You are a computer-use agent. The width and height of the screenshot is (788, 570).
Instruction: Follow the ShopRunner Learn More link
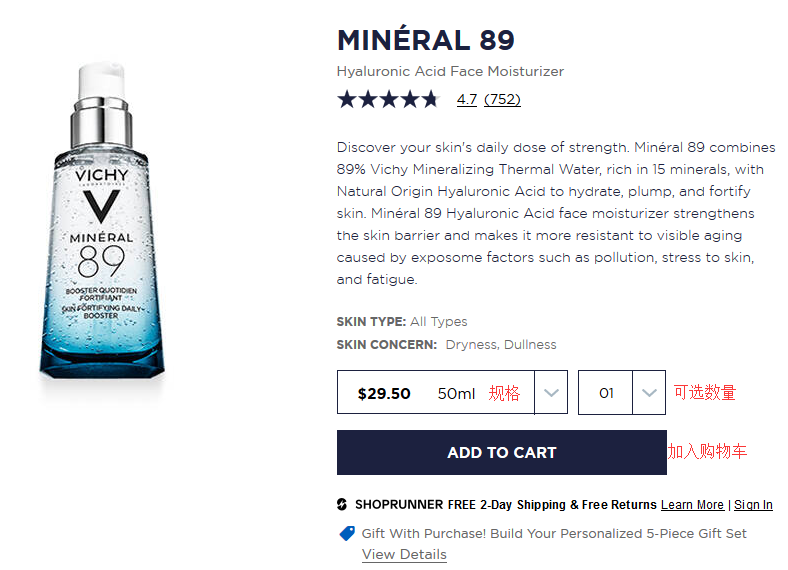tap(692, 505)
